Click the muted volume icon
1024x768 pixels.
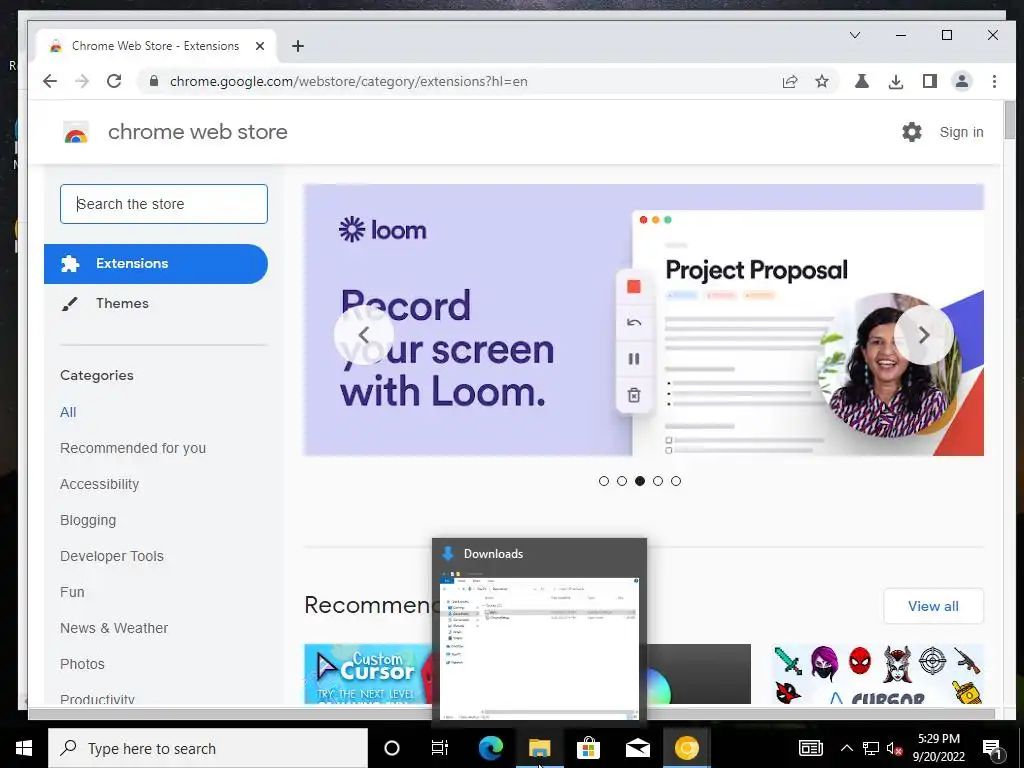(894, 748)
